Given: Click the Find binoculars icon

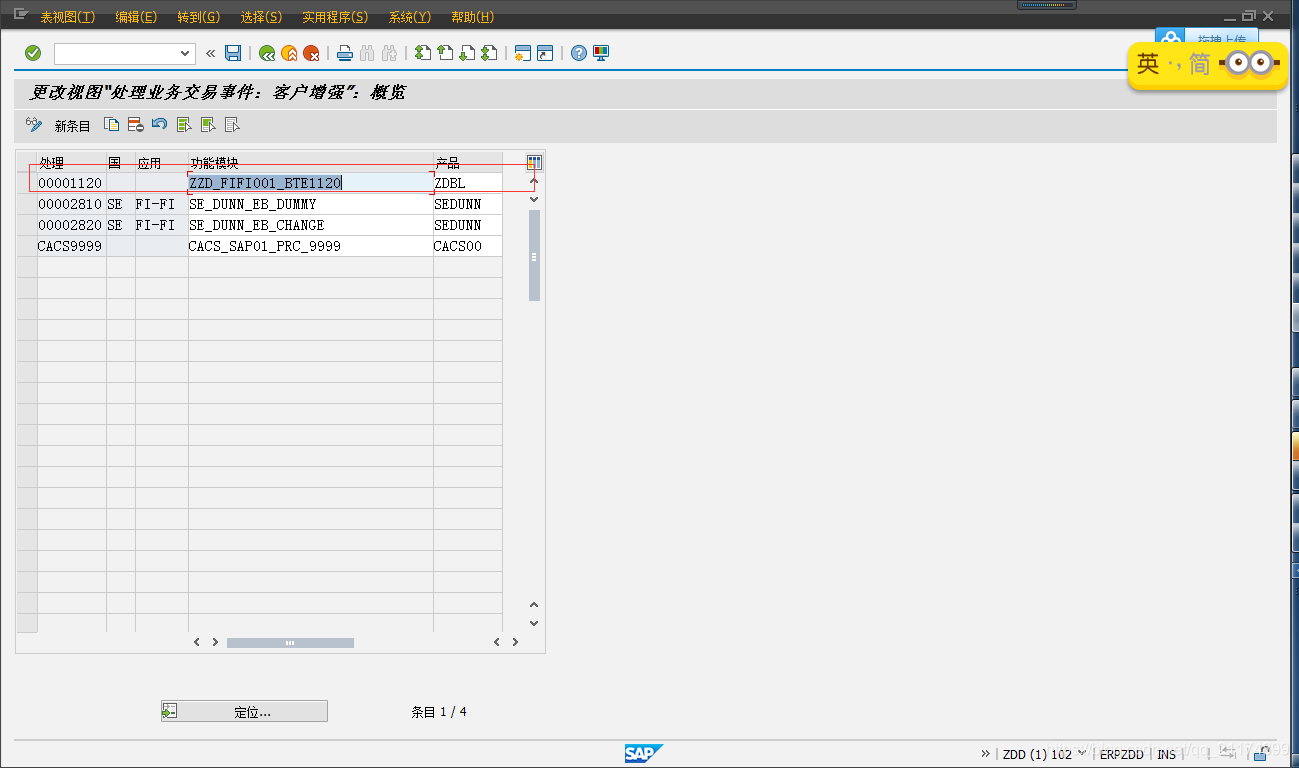Looking at the screenshot, I should [368, 53].
